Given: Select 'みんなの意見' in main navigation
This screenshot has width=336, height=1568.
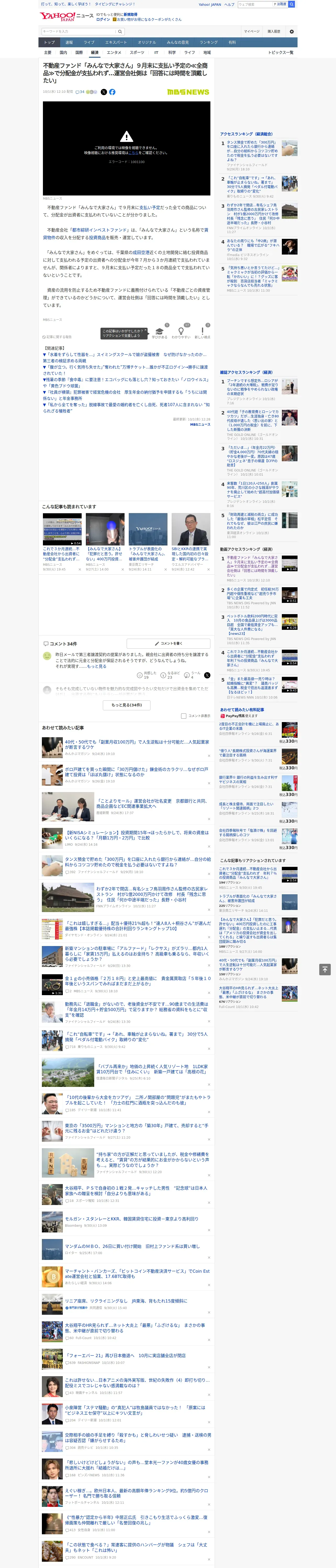Looking at the screenshot, I should 177,43.
